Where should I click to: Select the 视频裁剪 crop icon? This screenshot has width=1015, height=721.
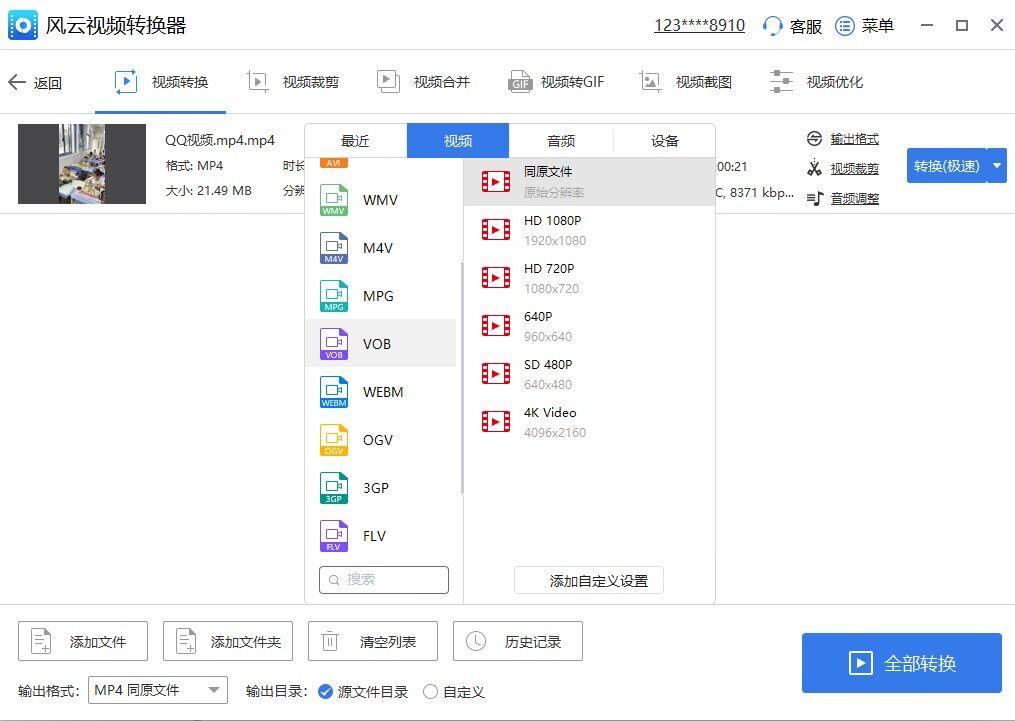(258, 82)
